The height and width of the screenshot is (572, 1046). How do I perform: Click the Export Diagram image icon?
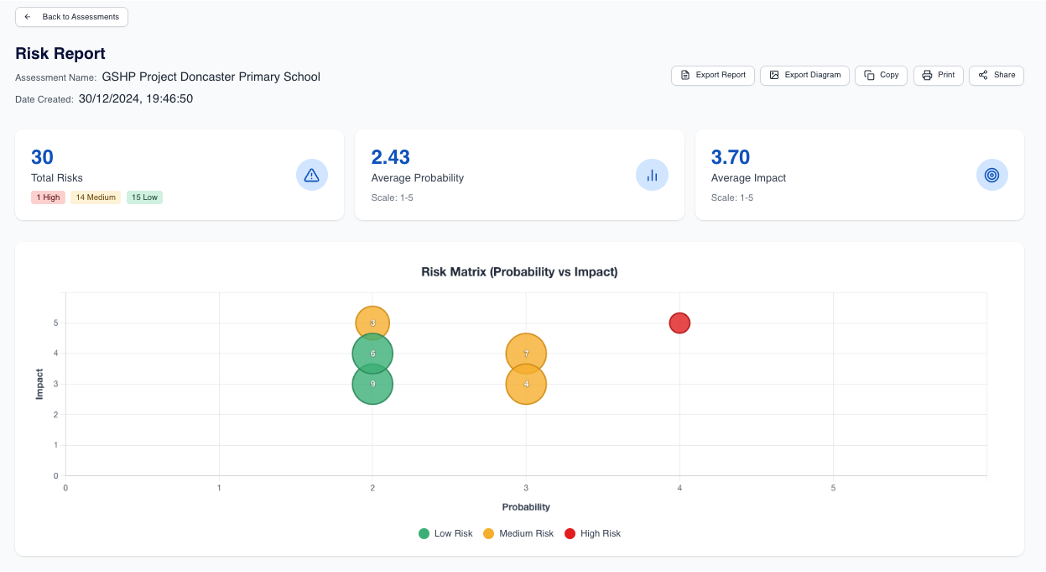(x=774, y=75)
